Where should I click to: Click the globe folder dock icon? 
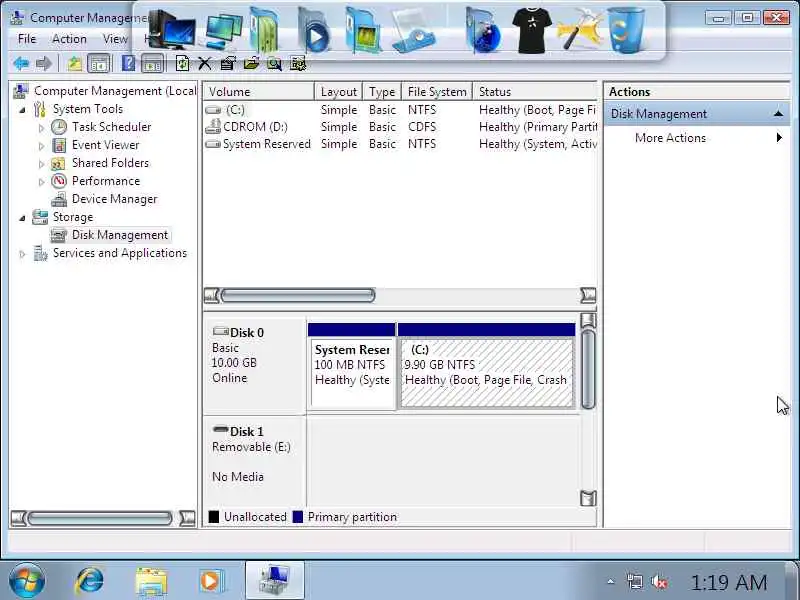click(483, 30)
